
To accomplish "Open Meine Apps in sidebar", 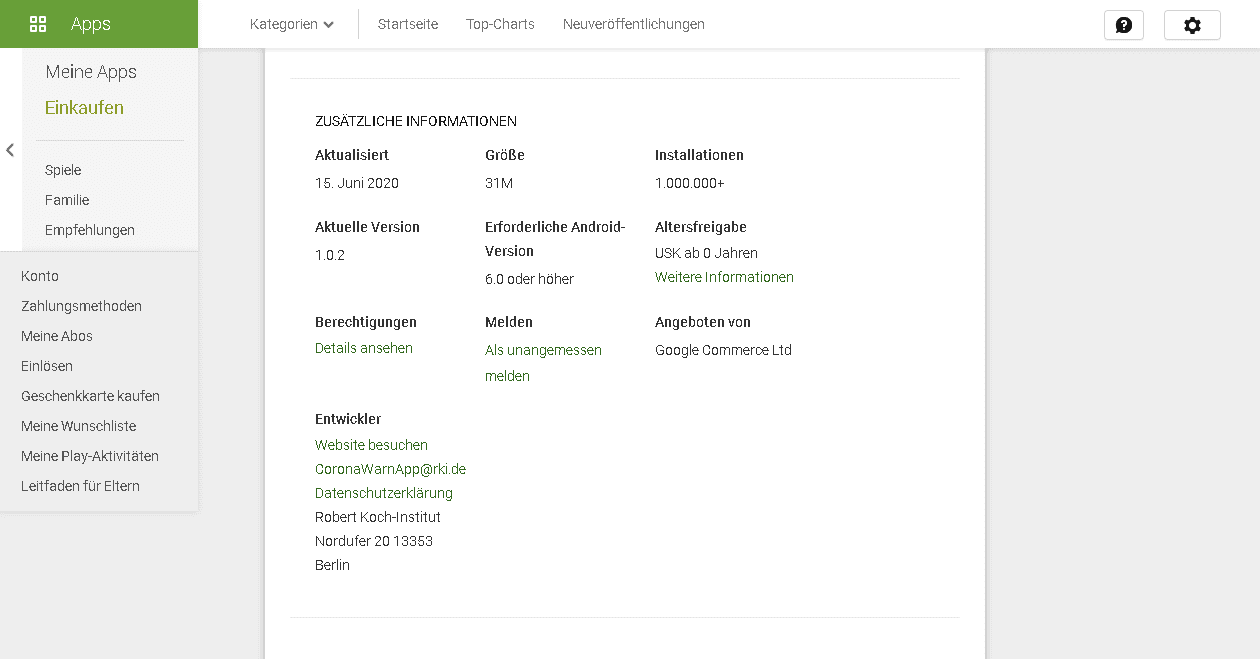I will click(91, 72).
